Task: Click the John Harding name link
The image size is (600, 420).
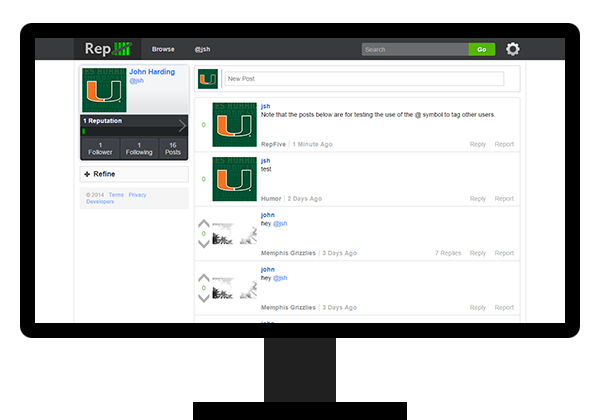Action: click(152, 72)
